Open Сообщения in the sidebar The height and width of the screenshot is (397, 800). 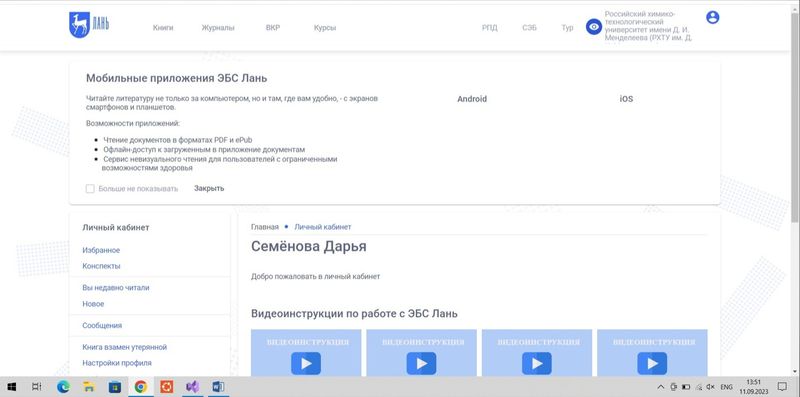tap(102, 326)
